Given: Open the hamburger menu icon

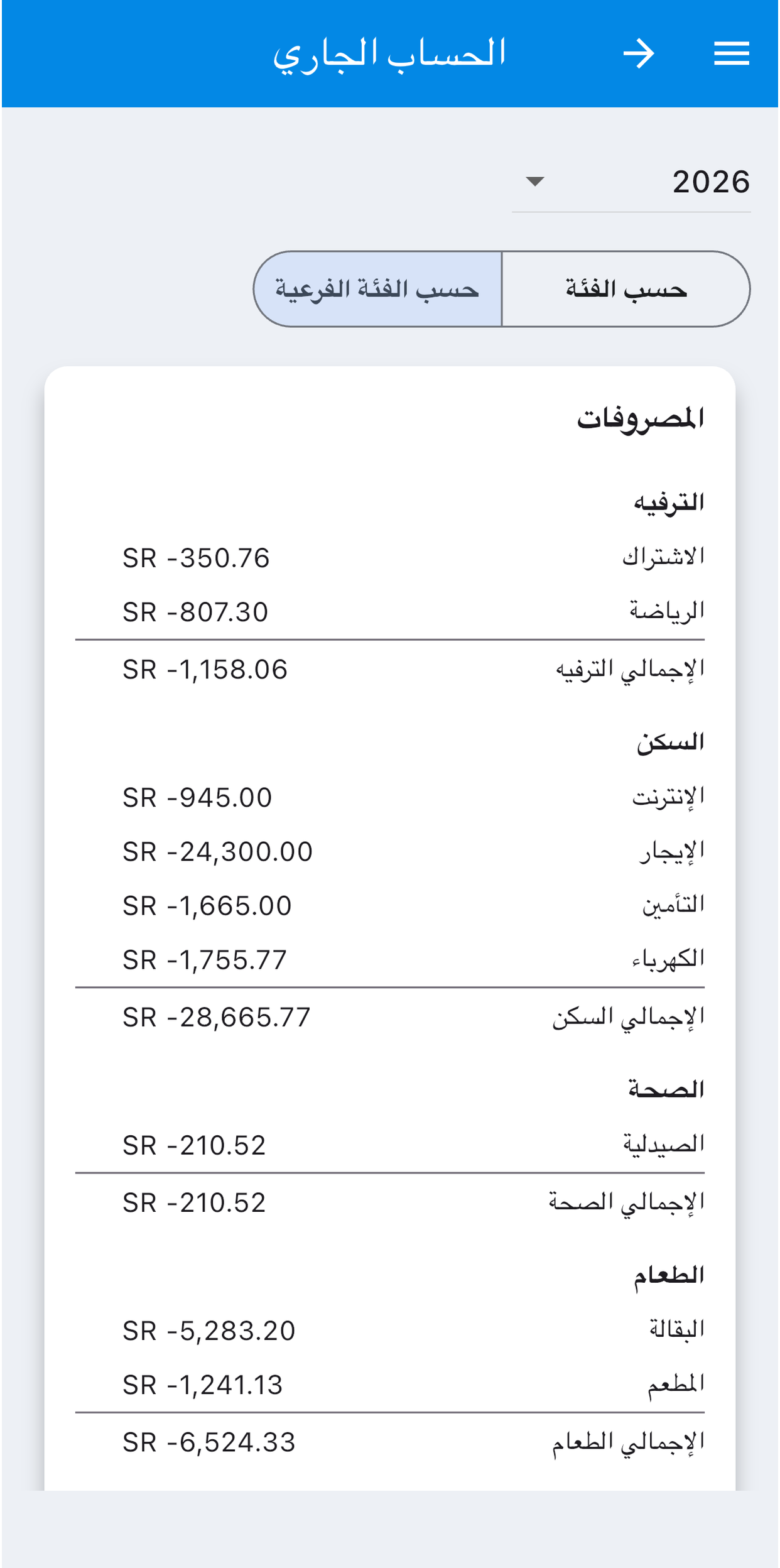Looking at the screenshot, I should click(x=731, y=53).
